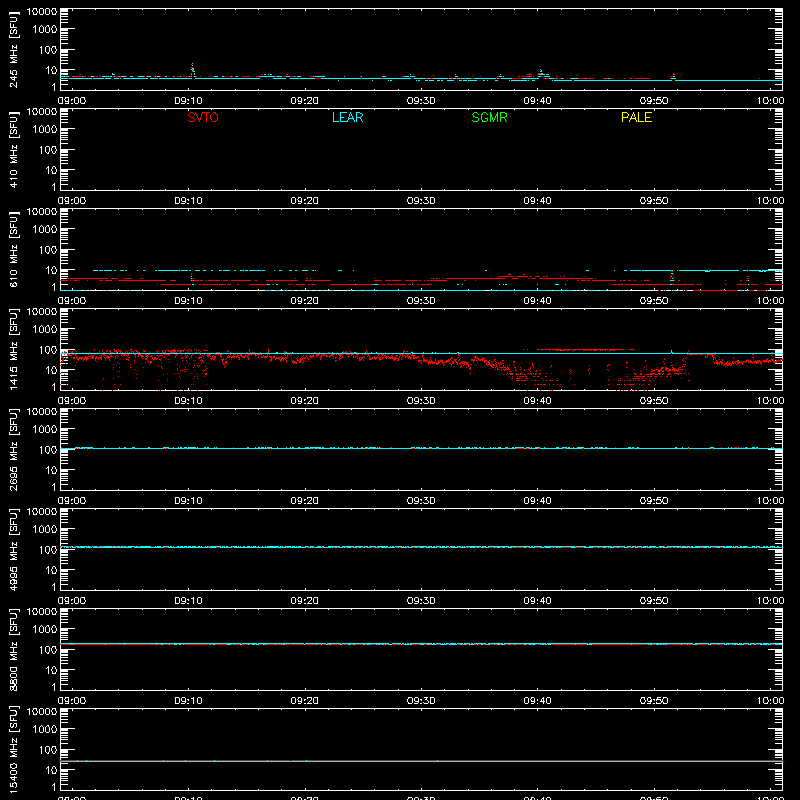Viewport: 800px width, 800px height.
Task: Select the 4995 MHz [SFU] axis title
Action: (x=14, y=549)
